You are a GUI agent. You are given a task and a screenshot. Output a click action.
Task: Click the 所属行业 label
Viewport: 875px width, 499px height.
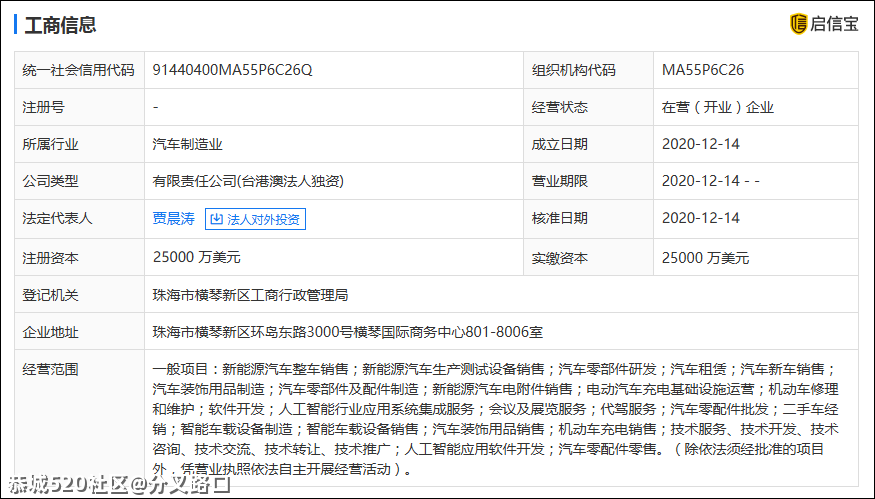[x=50, y=145]
